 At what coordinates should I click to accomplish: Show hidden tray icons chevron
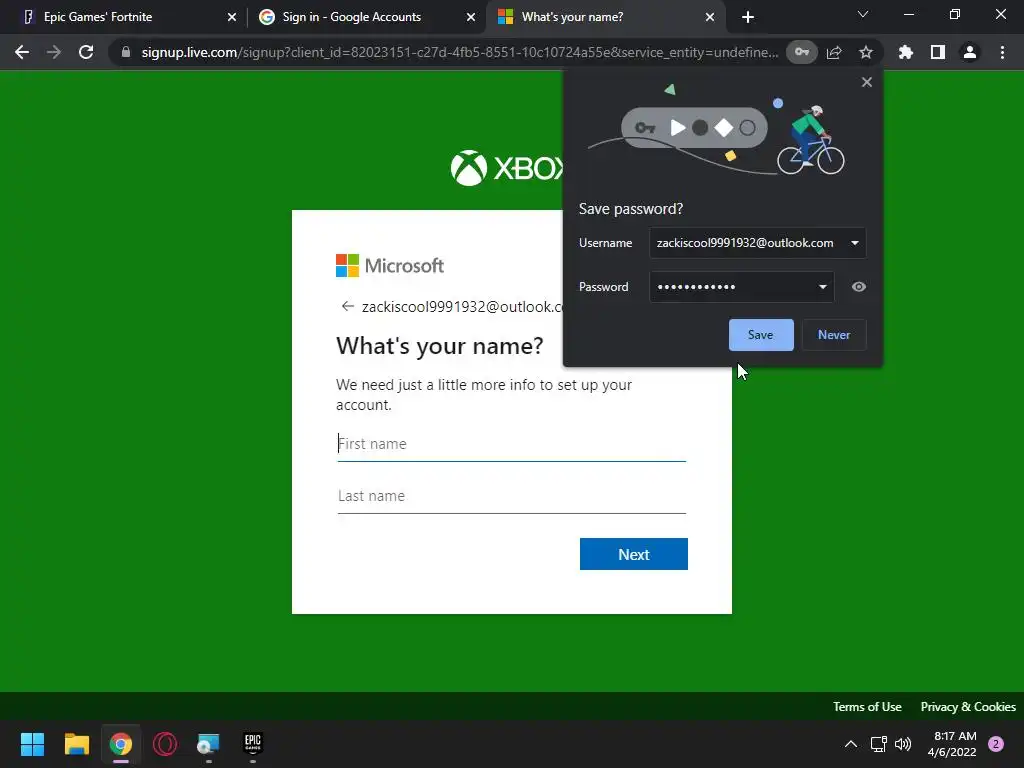click(851, 744)
